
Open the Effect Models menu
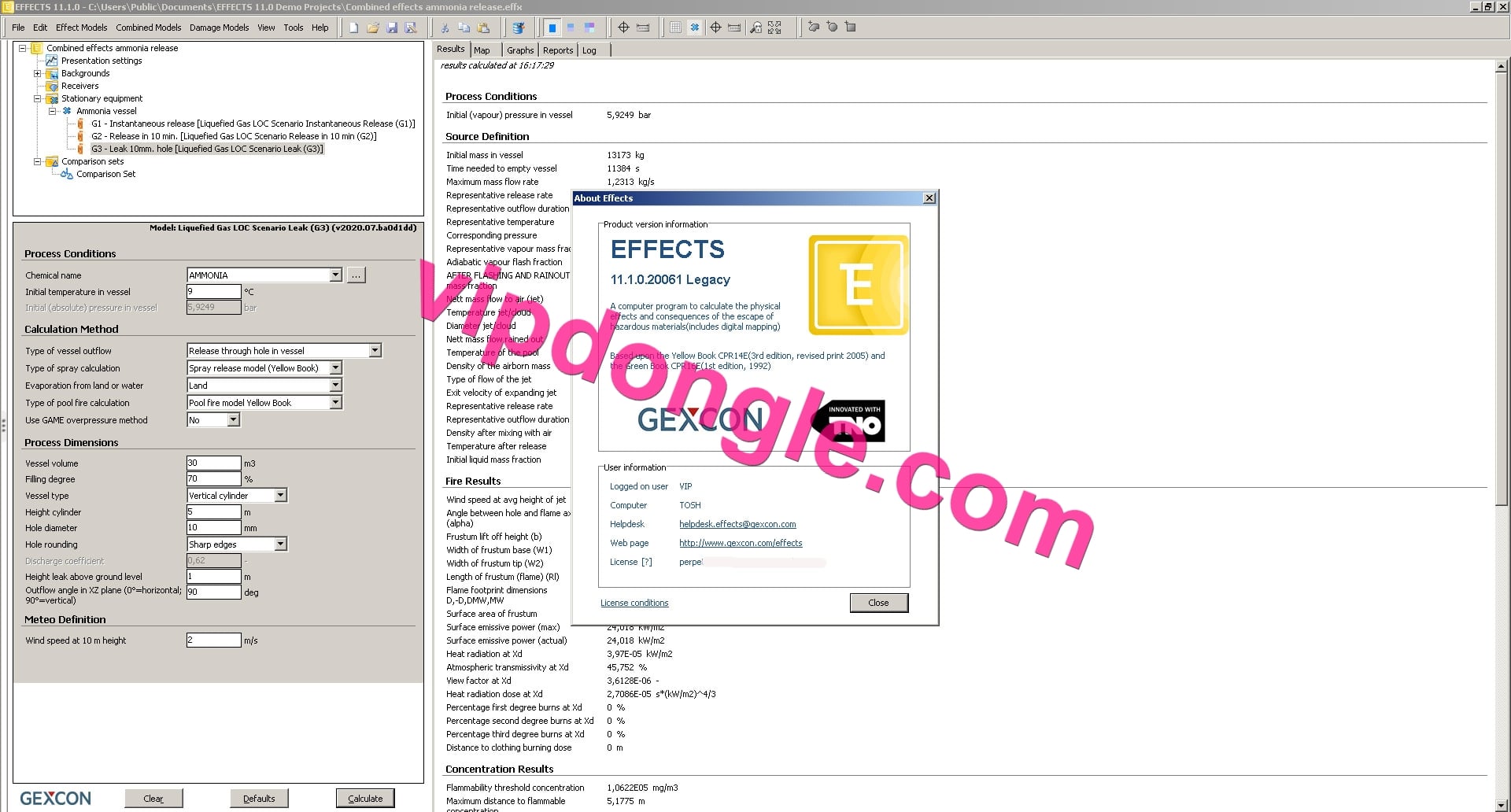[81, 27]
